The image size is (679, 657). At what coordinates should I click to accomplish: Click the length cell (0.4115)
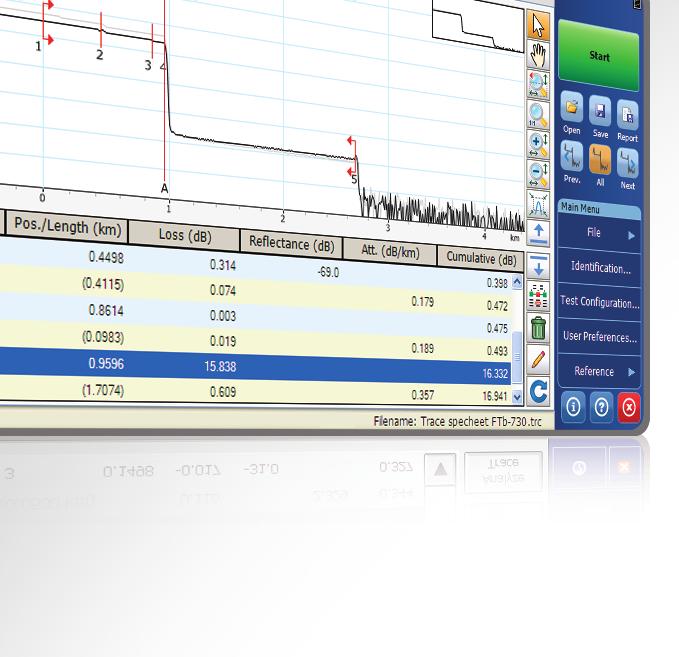pyautogui.click(x=103, y=284)
